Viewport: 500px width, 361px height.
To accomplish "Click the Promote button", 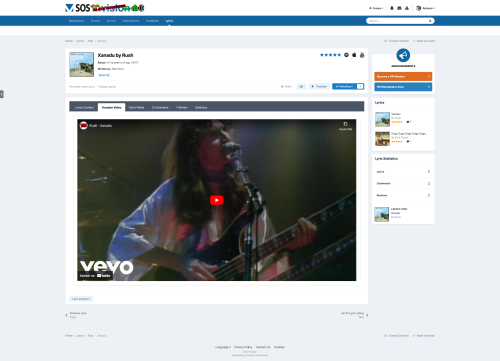I will [x=319, y=86].
